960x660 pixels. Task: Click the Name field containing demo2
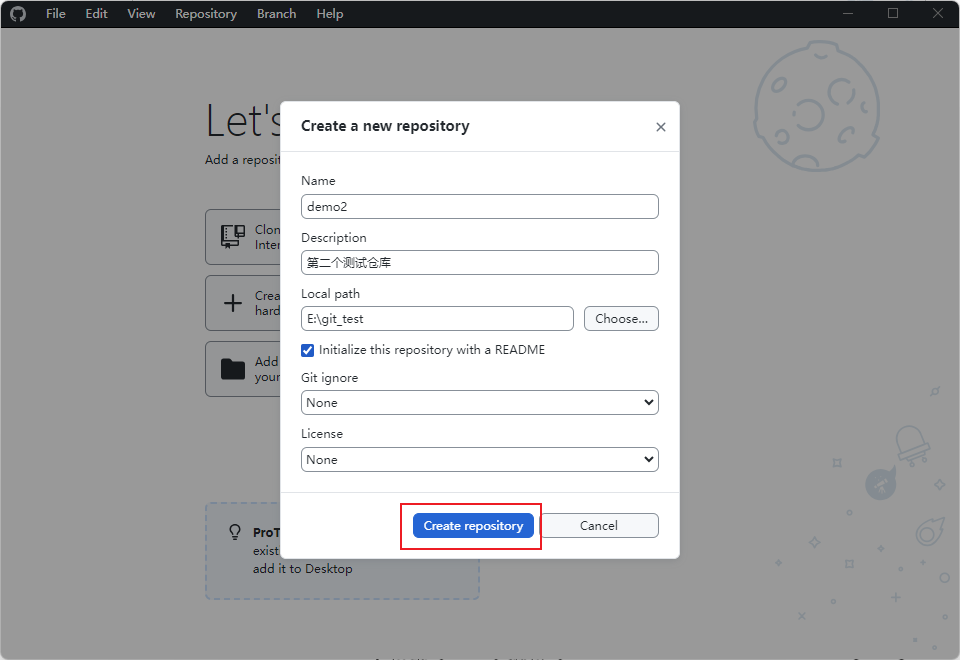point(479,207)
